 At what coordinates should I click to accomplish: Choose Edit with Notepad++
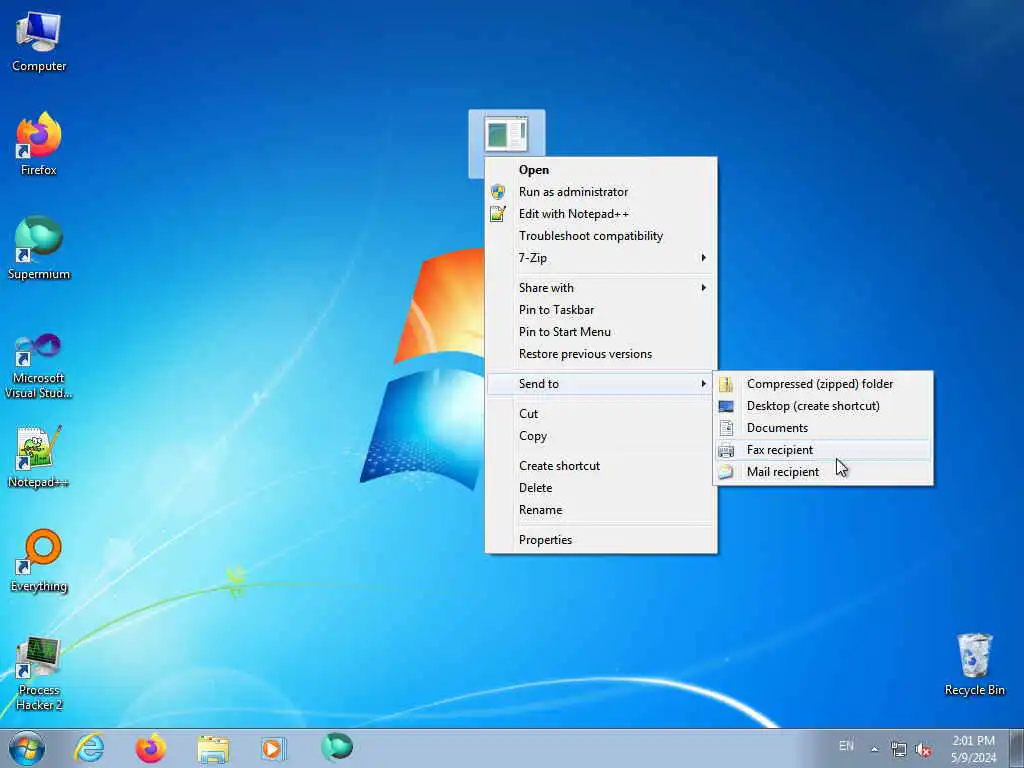coord(601,214)
